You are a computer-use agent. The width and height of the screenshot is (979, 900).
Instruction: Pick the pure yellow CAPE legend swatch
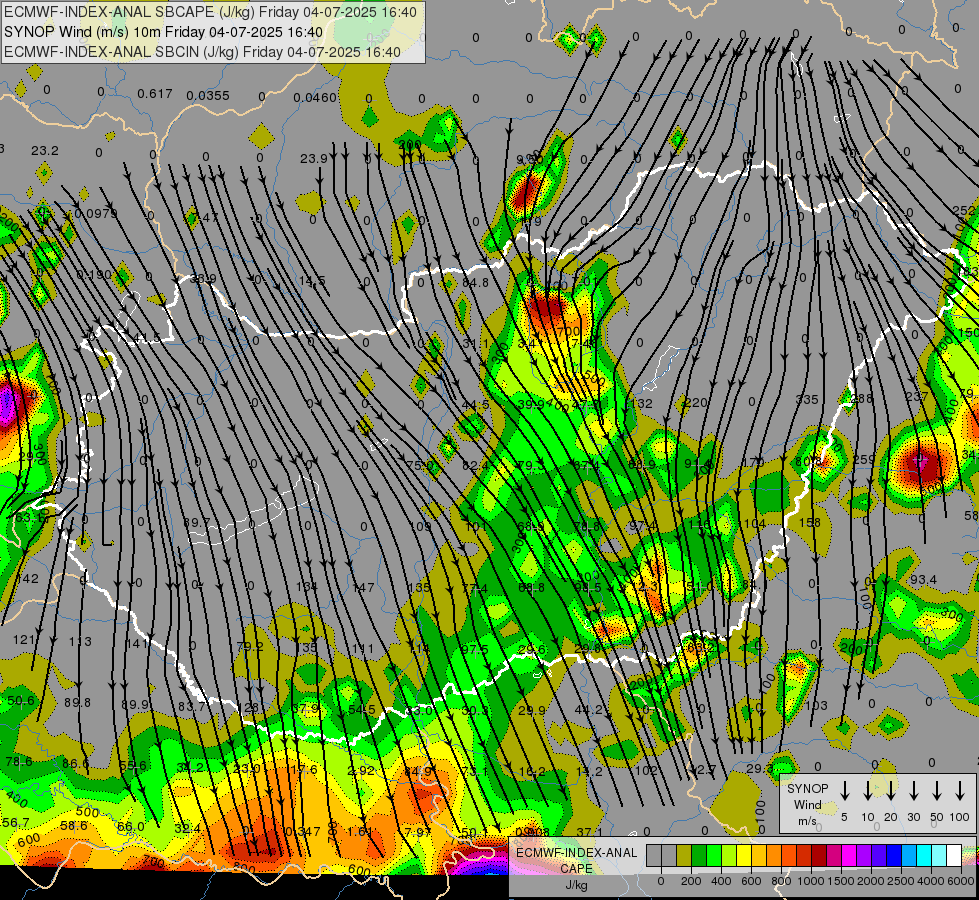[744, 855]
